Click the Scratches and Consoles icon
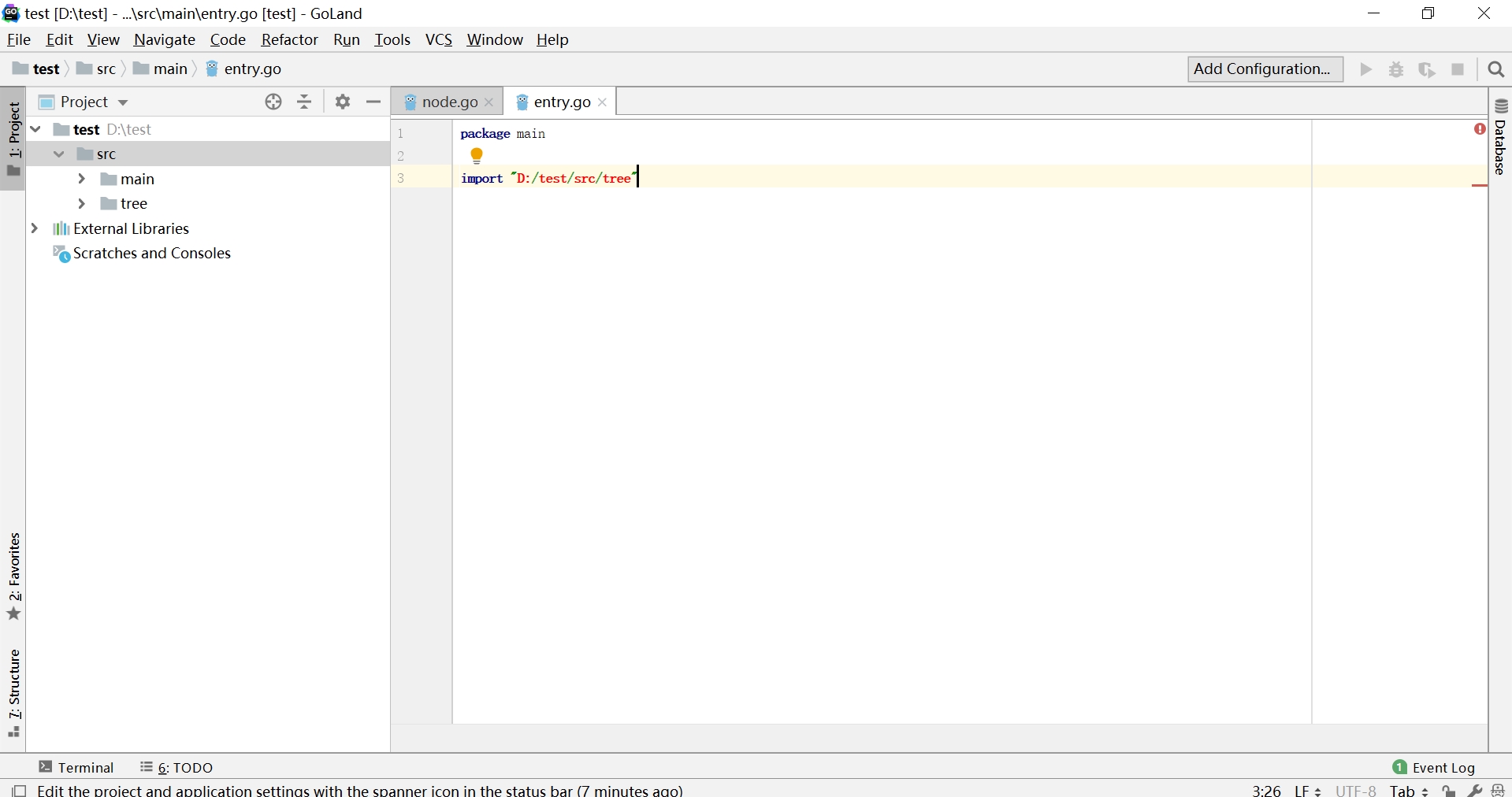This screenshot has width=1512, height=797. [x=61, y=254]
